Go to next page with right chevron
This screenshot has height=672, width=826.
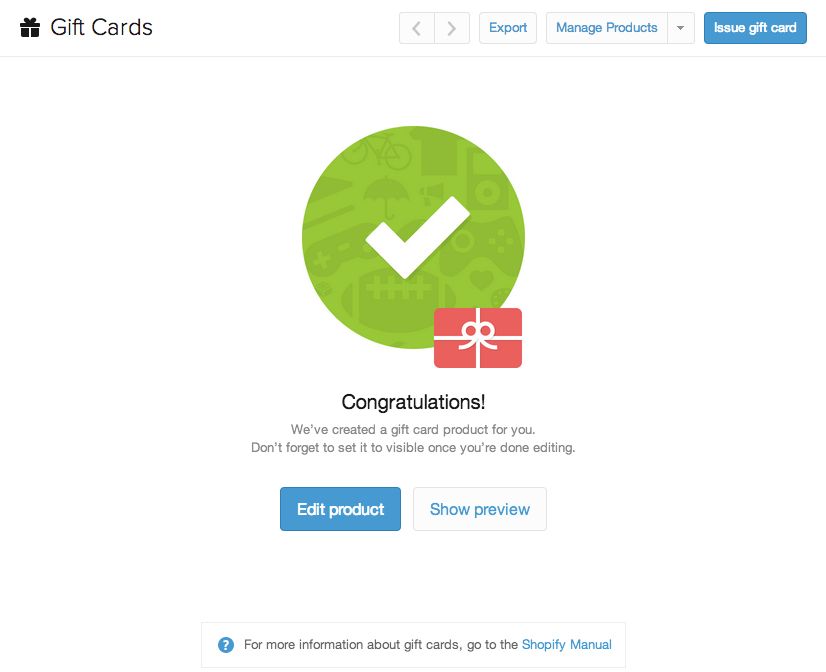[x=452, y=28]
